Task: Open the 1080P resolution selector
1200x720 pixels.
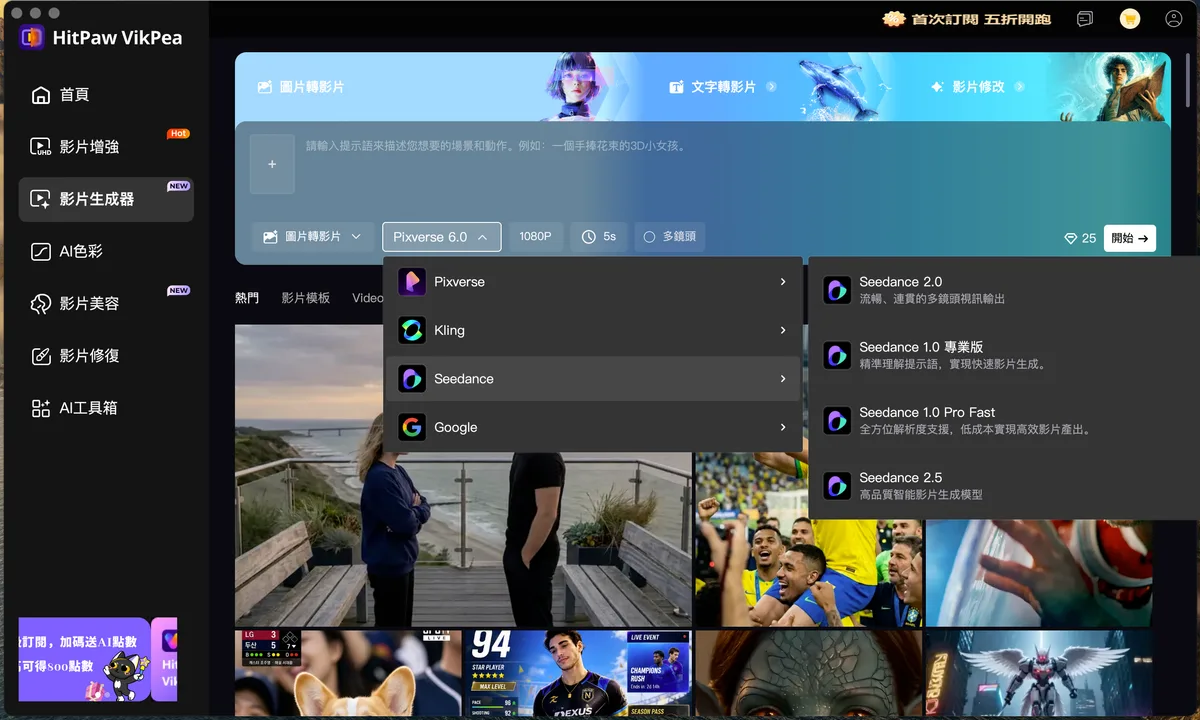Action: tap(536, 237)
